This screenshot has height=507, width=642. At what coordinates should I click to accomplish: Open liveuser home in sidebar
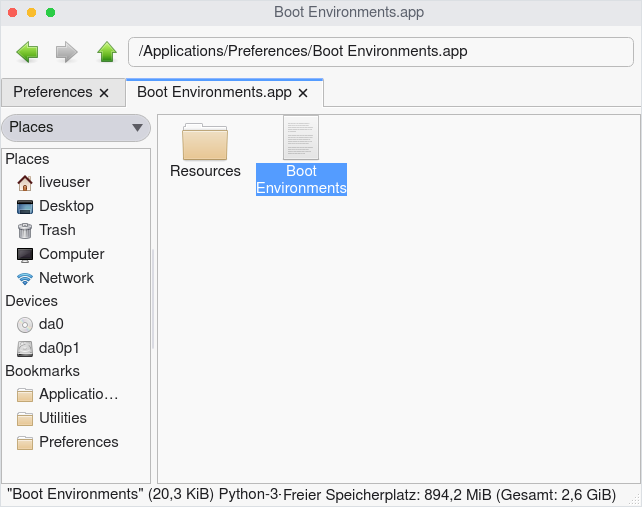coord(64,182)
